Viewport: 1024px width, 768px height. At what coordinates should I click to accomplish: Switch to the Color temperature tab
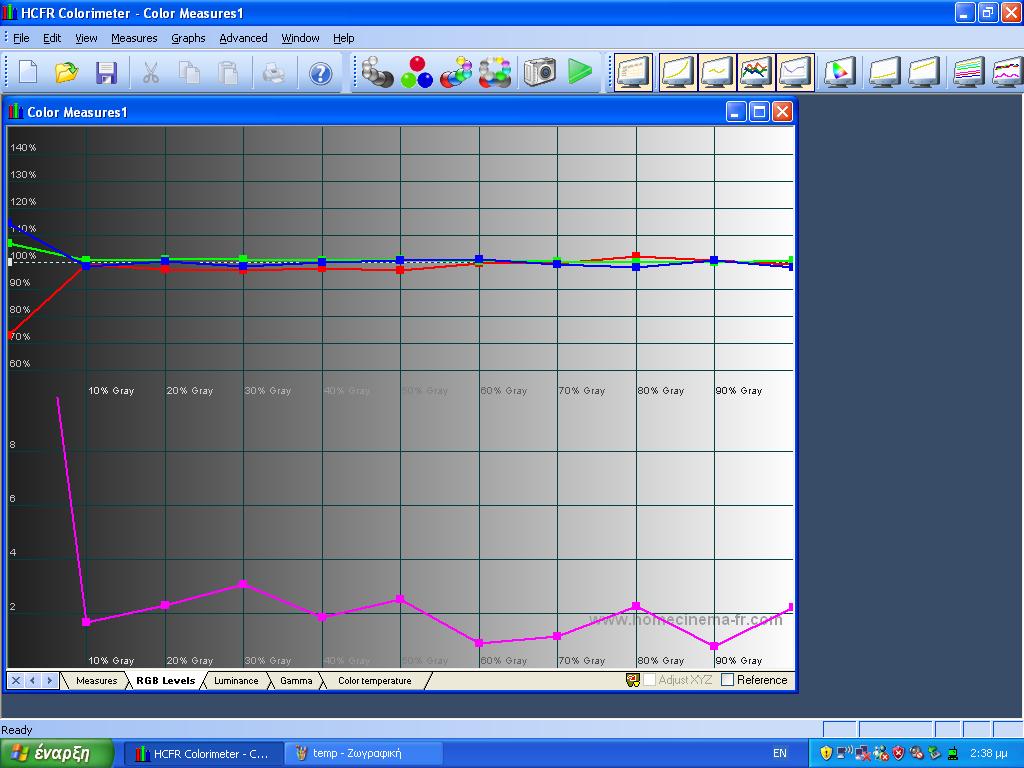point(375,680)
